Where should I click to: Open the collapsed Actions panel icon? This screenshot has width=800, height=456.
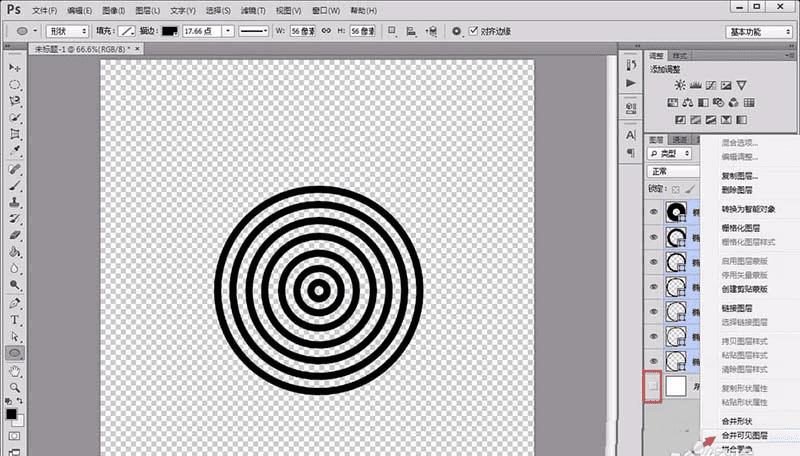(x=631, y=83)
